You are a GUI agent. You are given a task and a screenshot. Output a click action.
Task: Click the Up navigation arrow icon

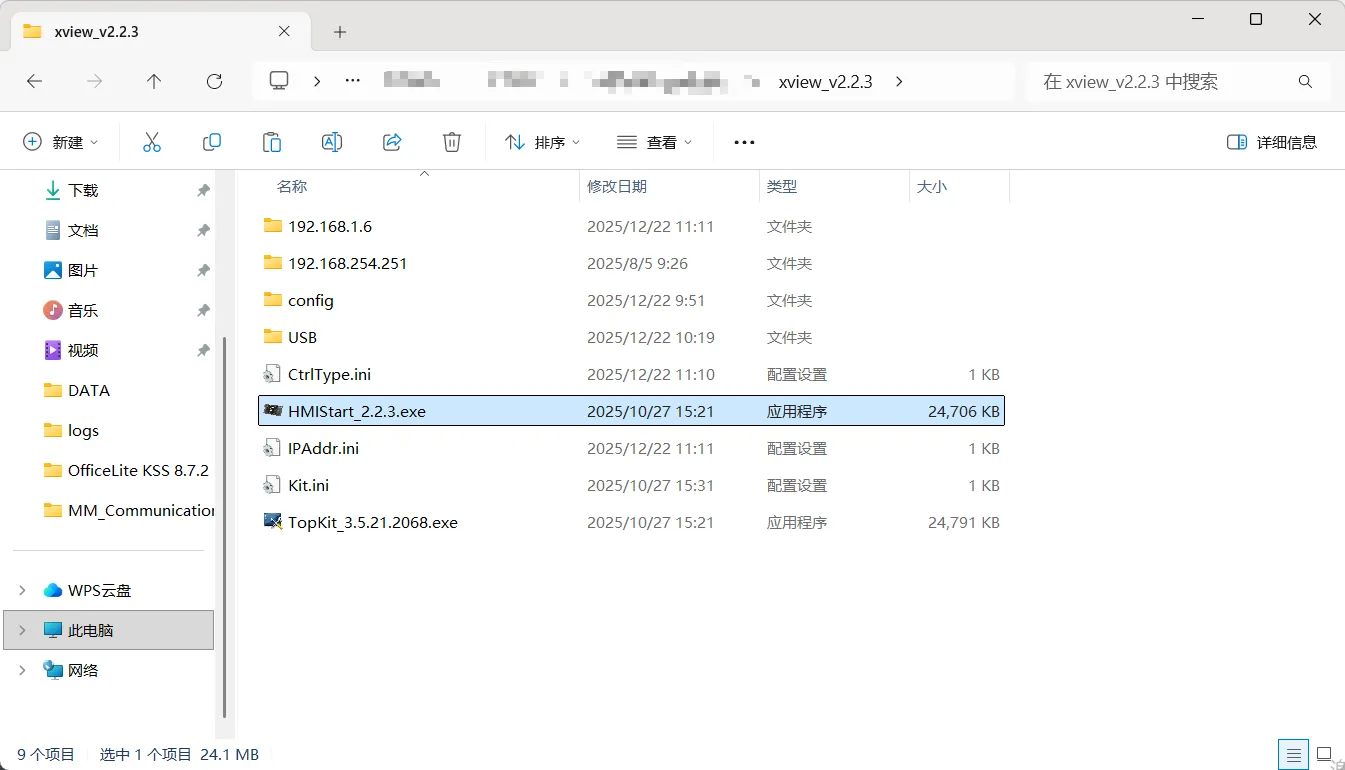[x=154, y=81]
